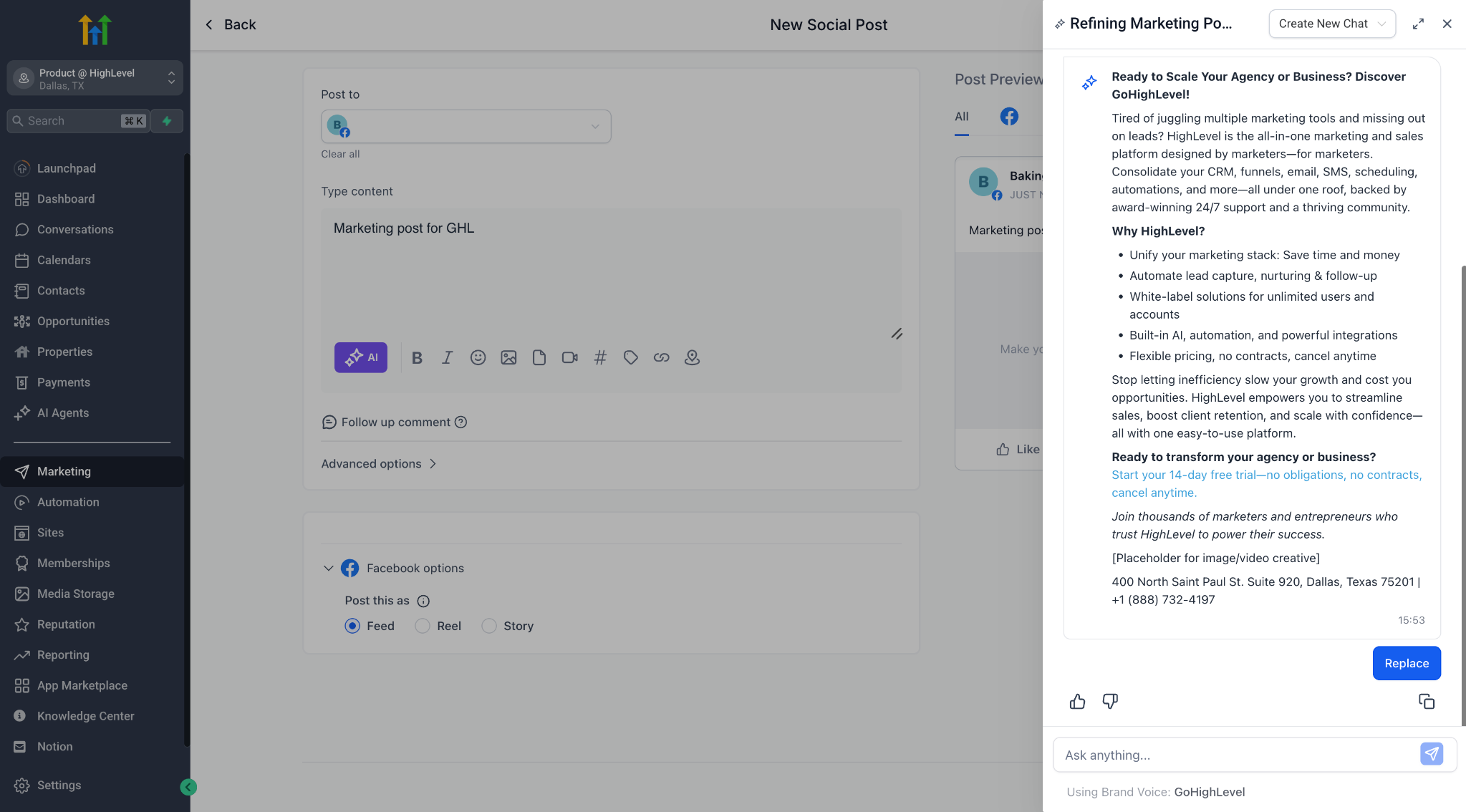Click the thumbs down feedback icon
This screenshot has height=812, width=1466.
click(1110, 702)
